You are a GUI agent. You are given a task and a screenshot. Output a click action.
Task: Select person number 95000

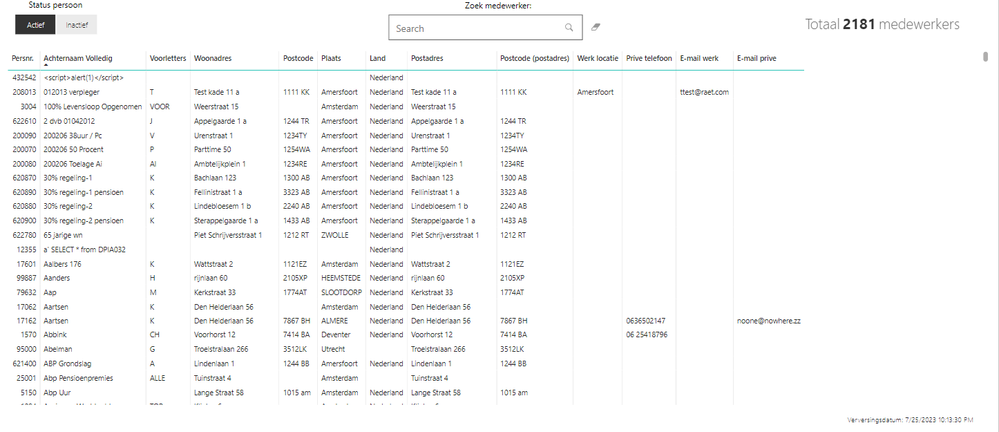[x=27, y=349]
